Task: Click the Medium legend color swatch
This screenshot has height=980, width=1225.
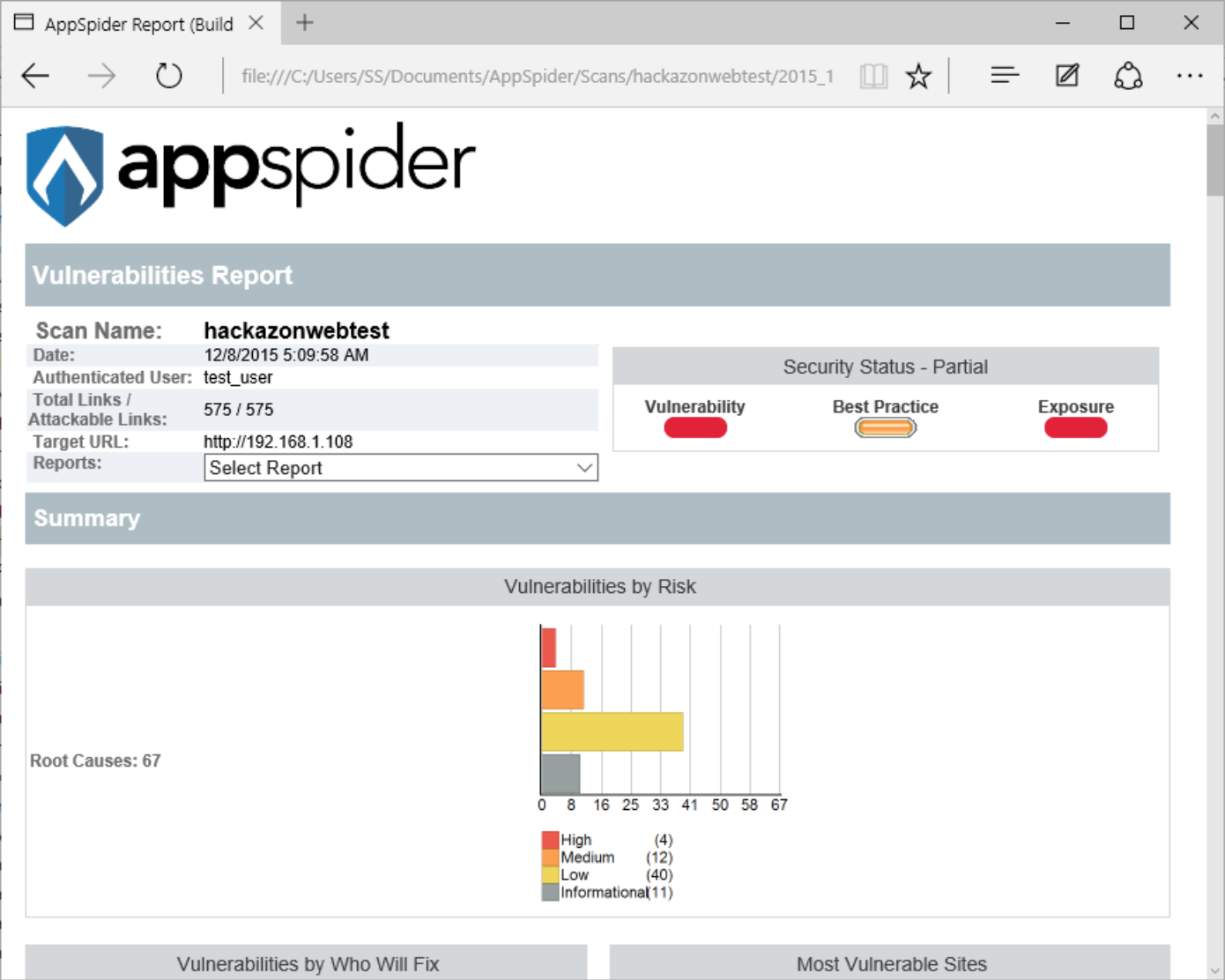Action: click(x=551, y=857)
